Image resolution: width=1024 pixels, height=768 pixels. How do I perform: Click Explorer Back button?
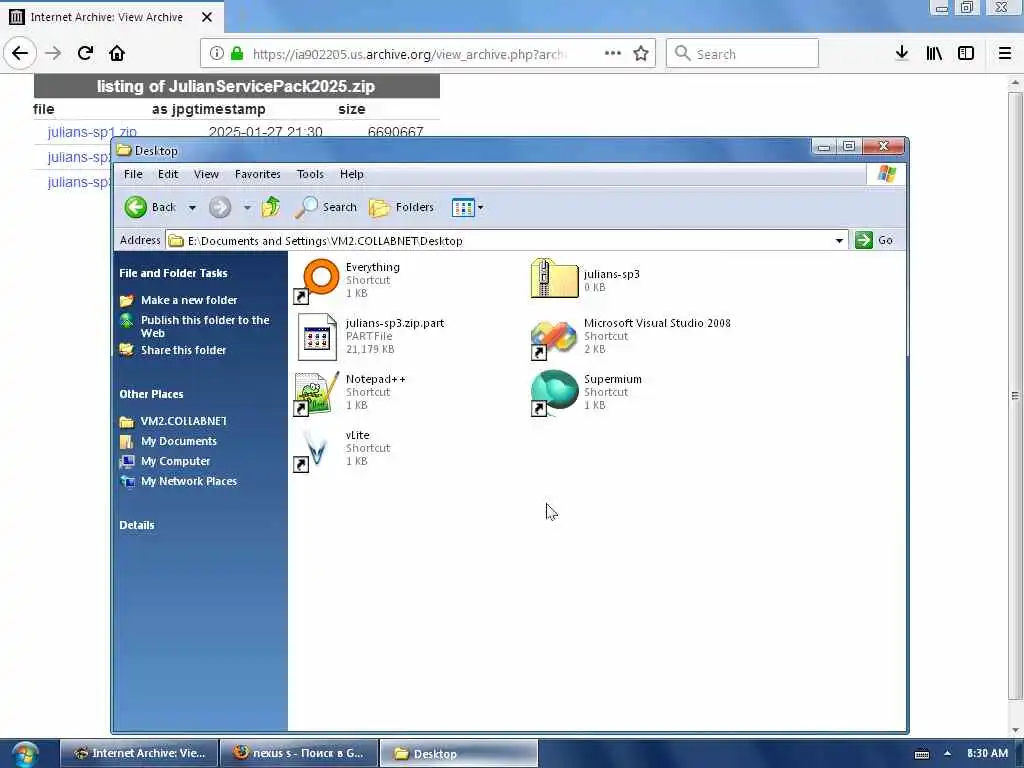click(x=150, y=207)
